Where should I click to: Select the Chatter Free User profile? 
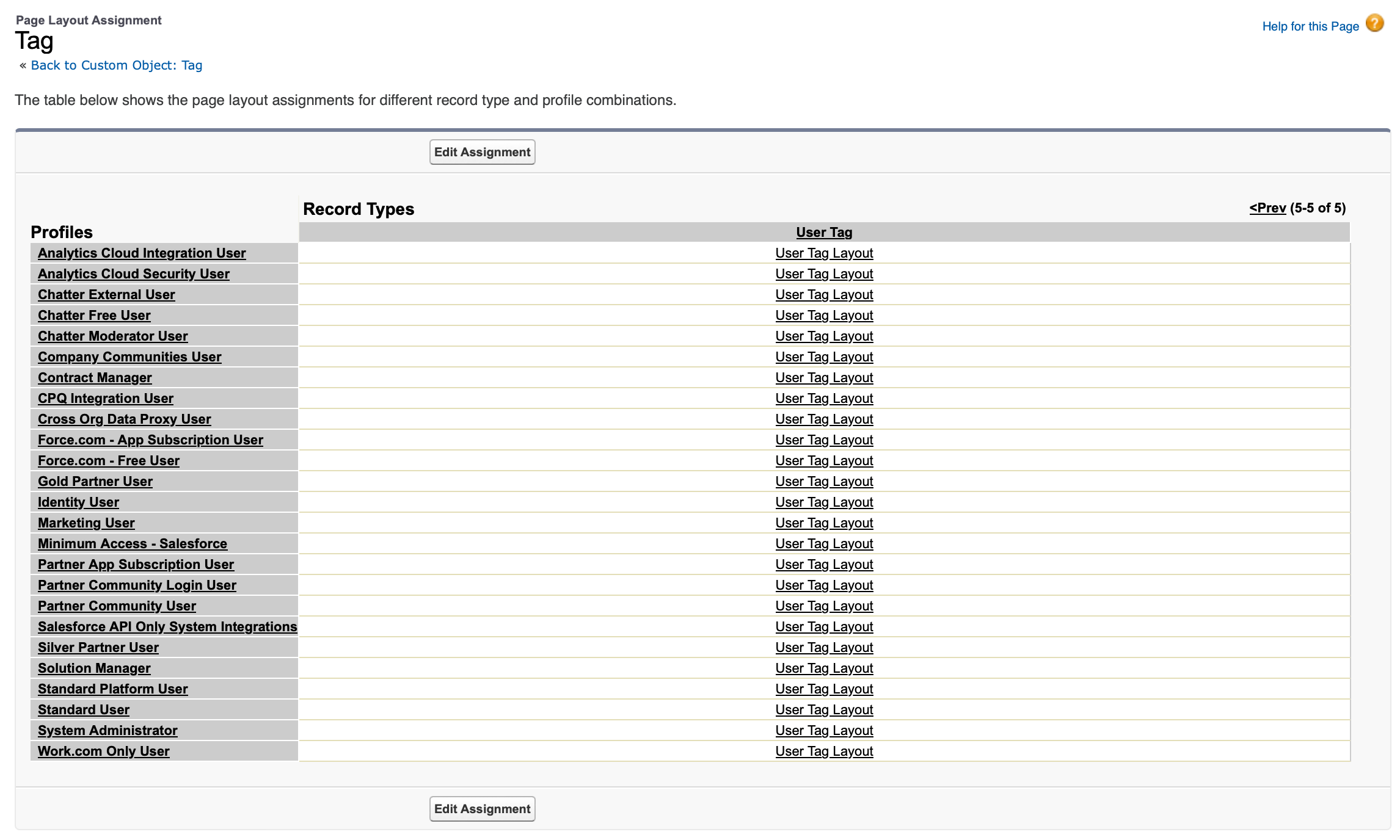(x=94, y=315)
